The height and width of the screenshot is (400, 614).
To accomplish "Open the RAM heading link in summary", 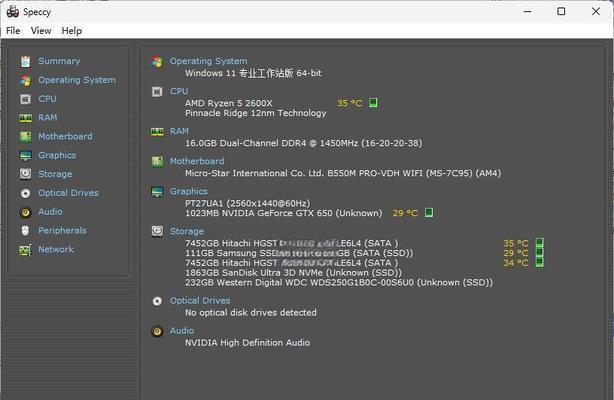I will [x=179, y=131].
